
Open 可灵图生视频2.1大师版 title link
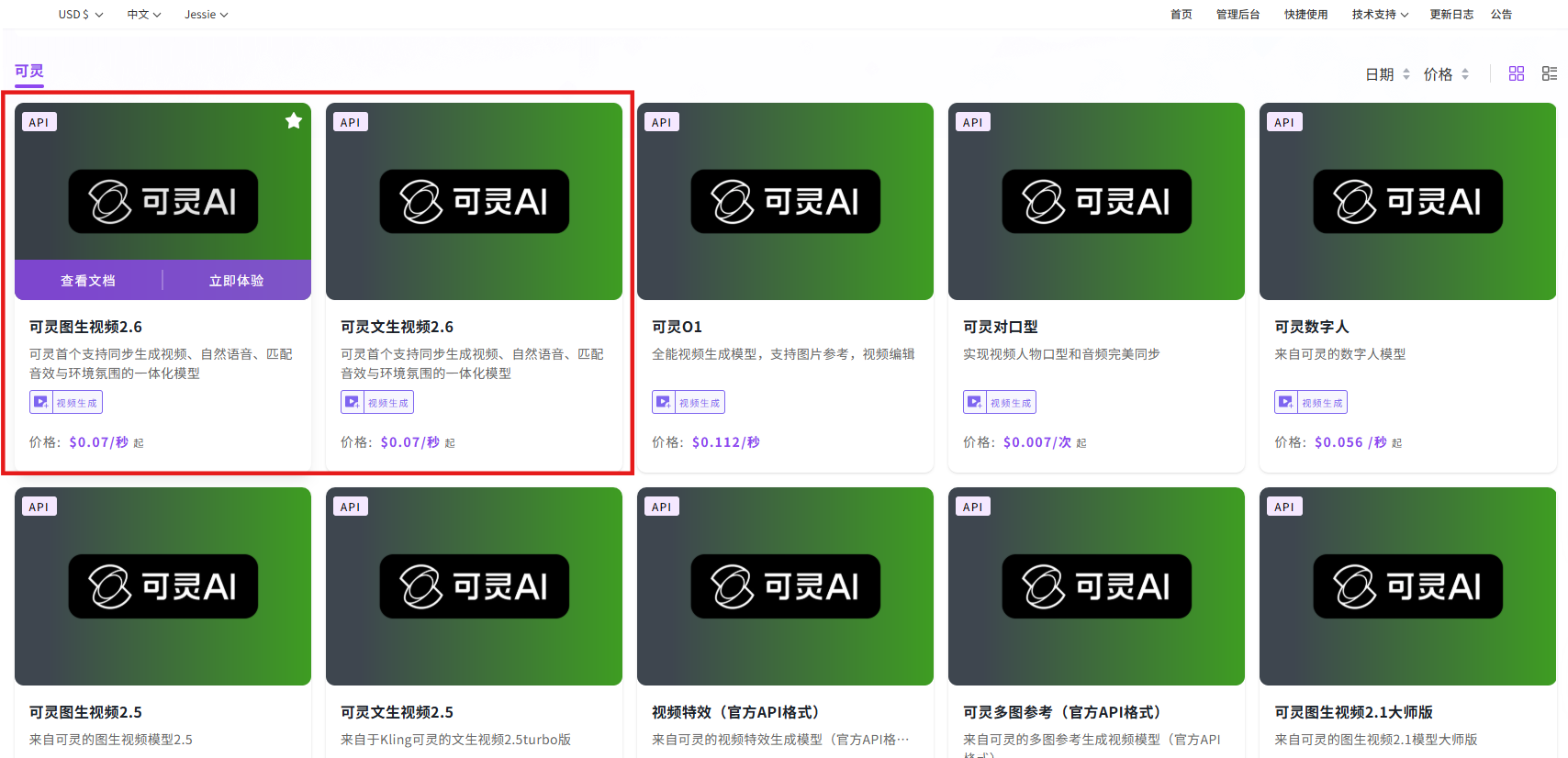[x=1354, y=712]
